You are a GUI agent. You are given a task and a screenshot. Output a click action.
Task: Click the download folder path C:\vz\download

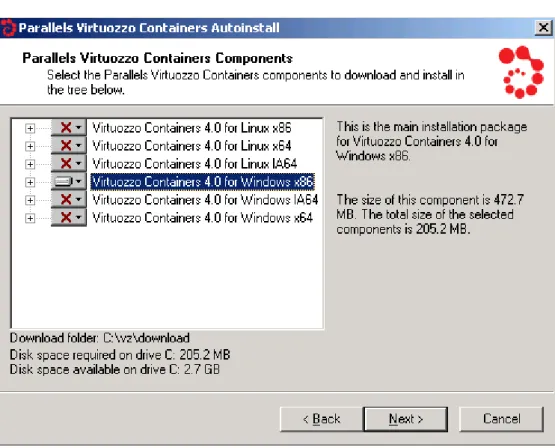coord(146,338)
